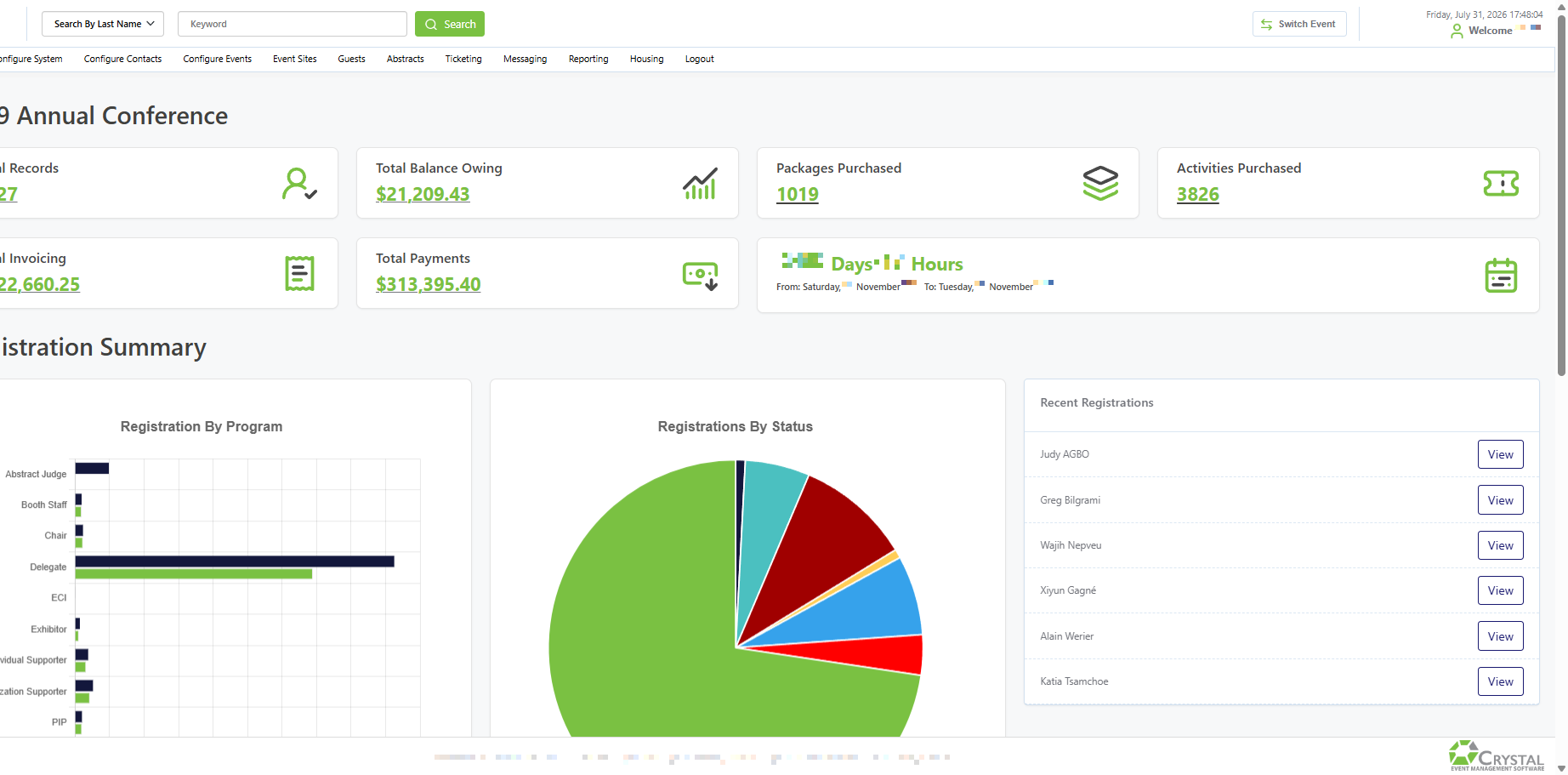Click the Welcome user profile icon
Image resolution: width=1568 pixels, height=775 pixels.
tap(1457, 31)
